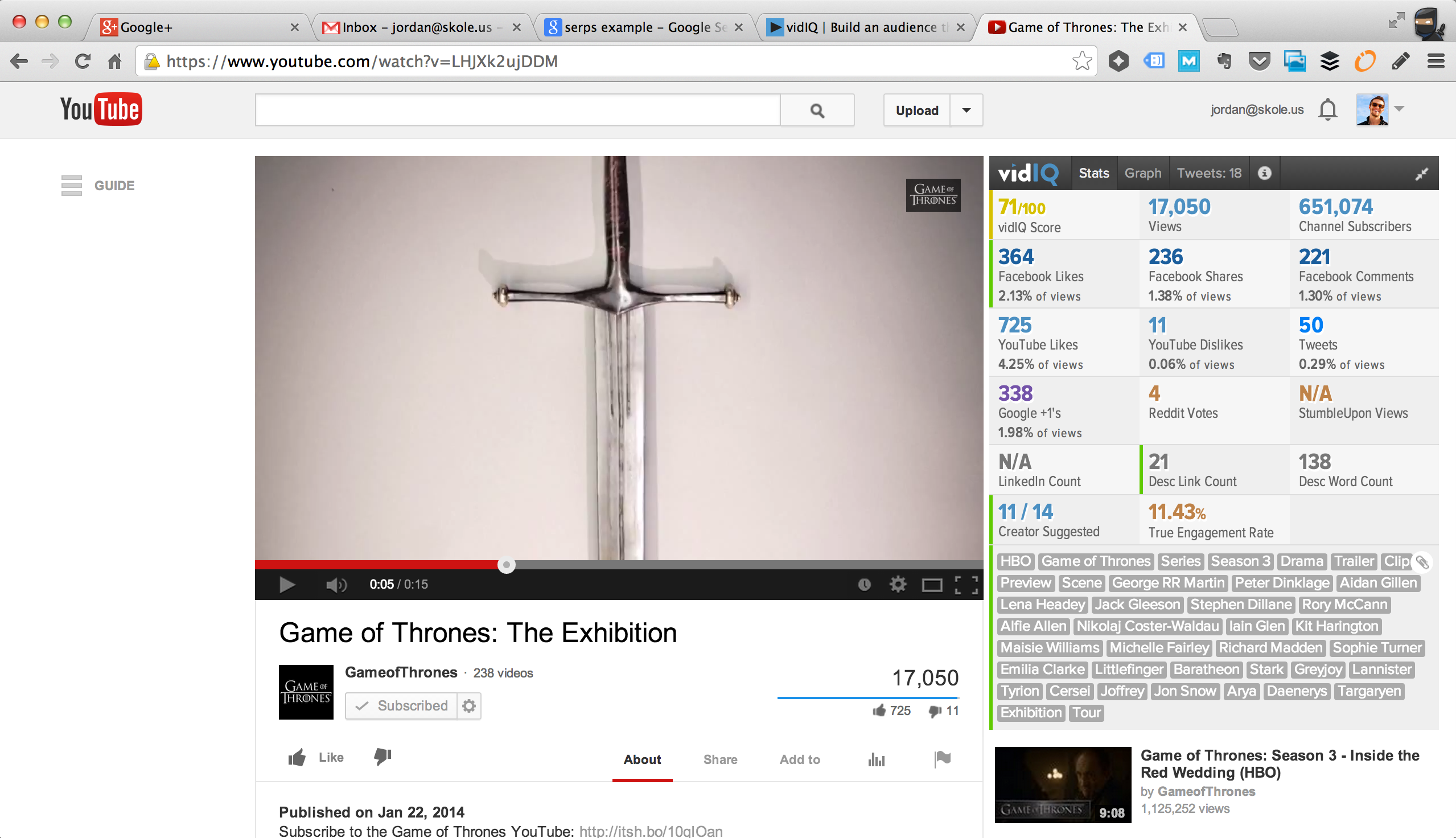Click the video progress bar scrubber
1456x838 pixels.
tap(506, 565)
